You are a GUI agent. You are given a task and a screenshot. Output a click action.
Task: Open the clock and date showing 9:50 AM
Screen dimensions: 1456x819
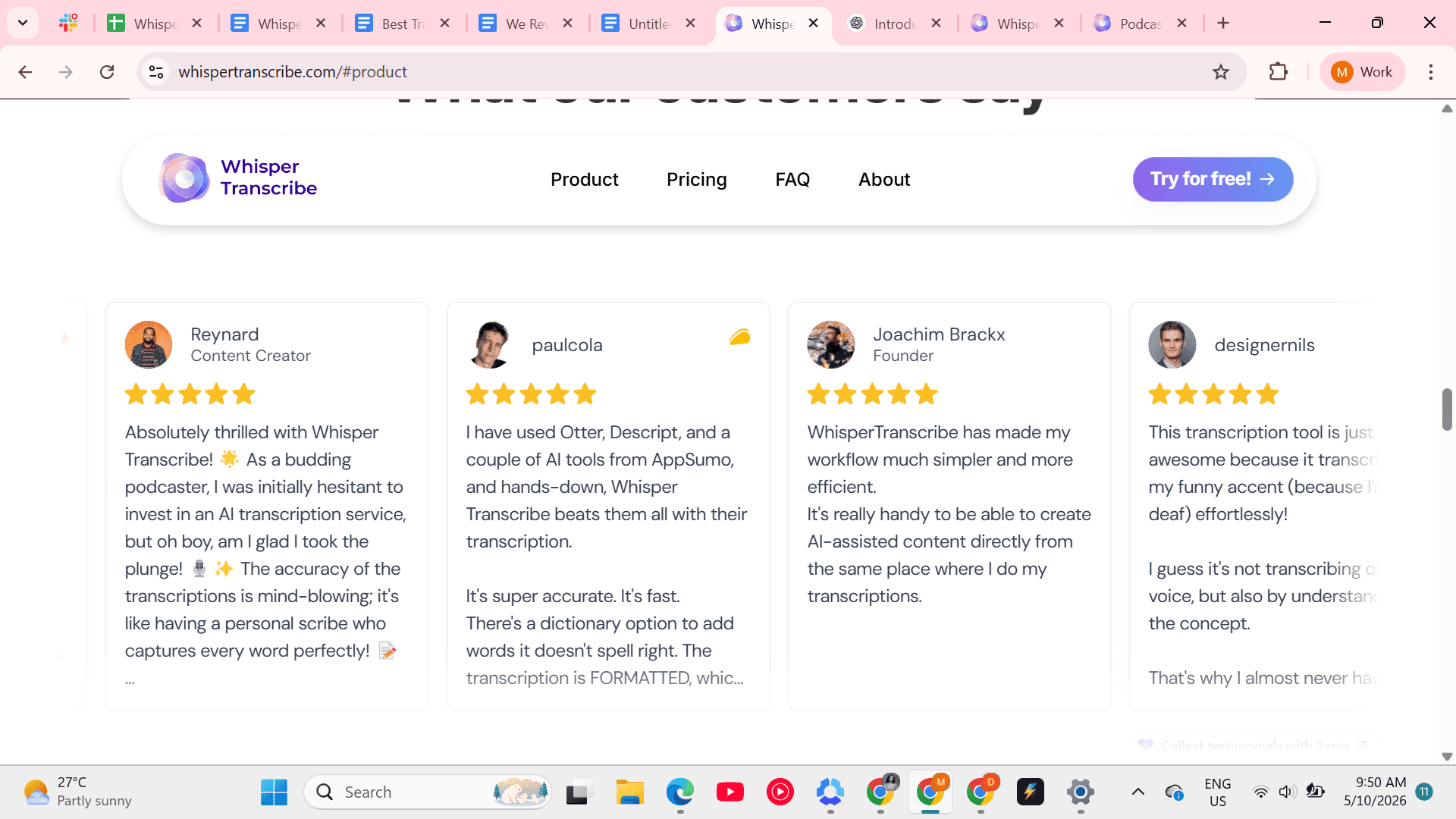pyautogui.click(x=1375, y=792)
